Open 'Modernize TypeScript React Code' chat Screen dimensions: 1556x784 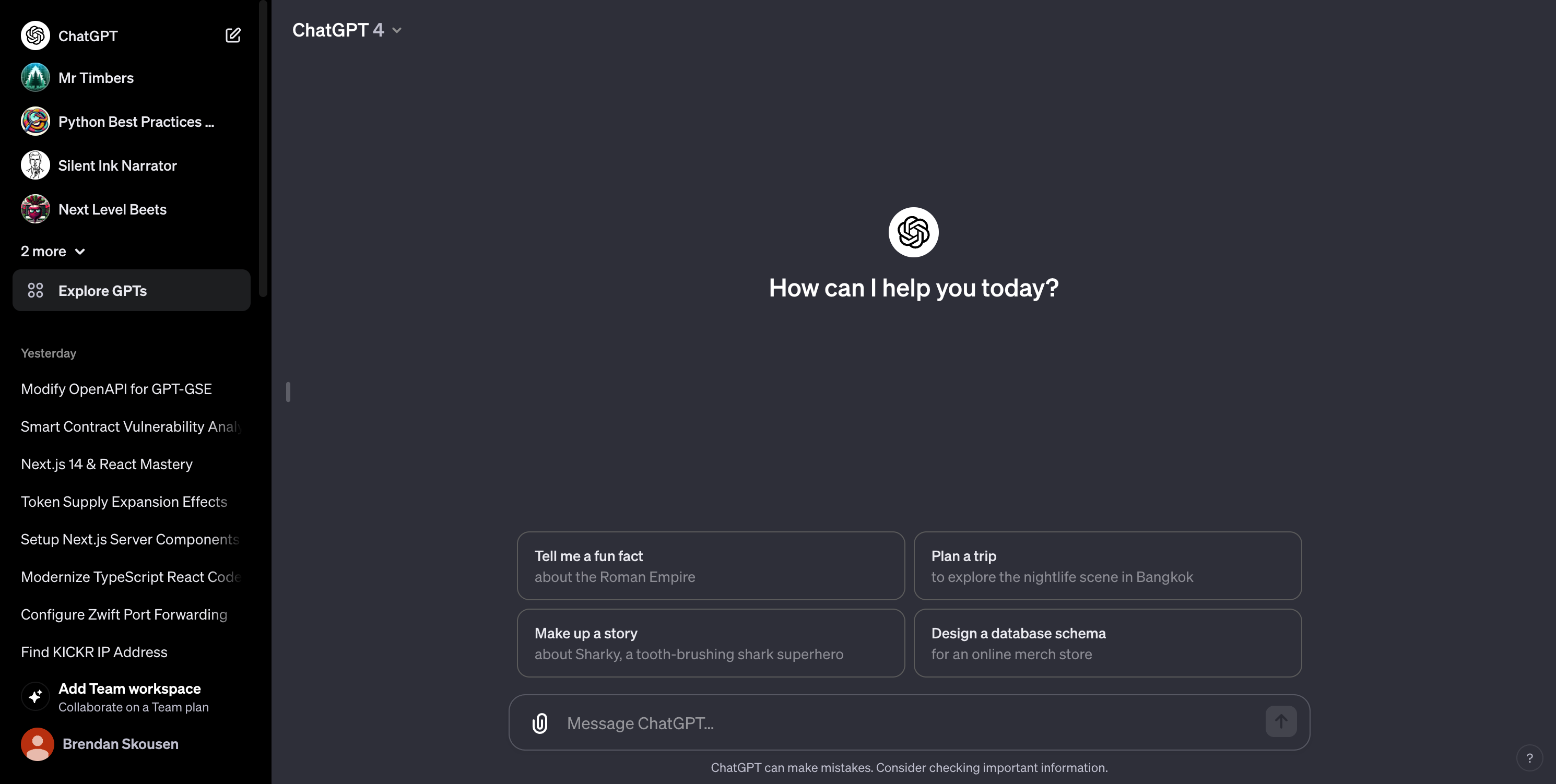click(x=131, y=577)
